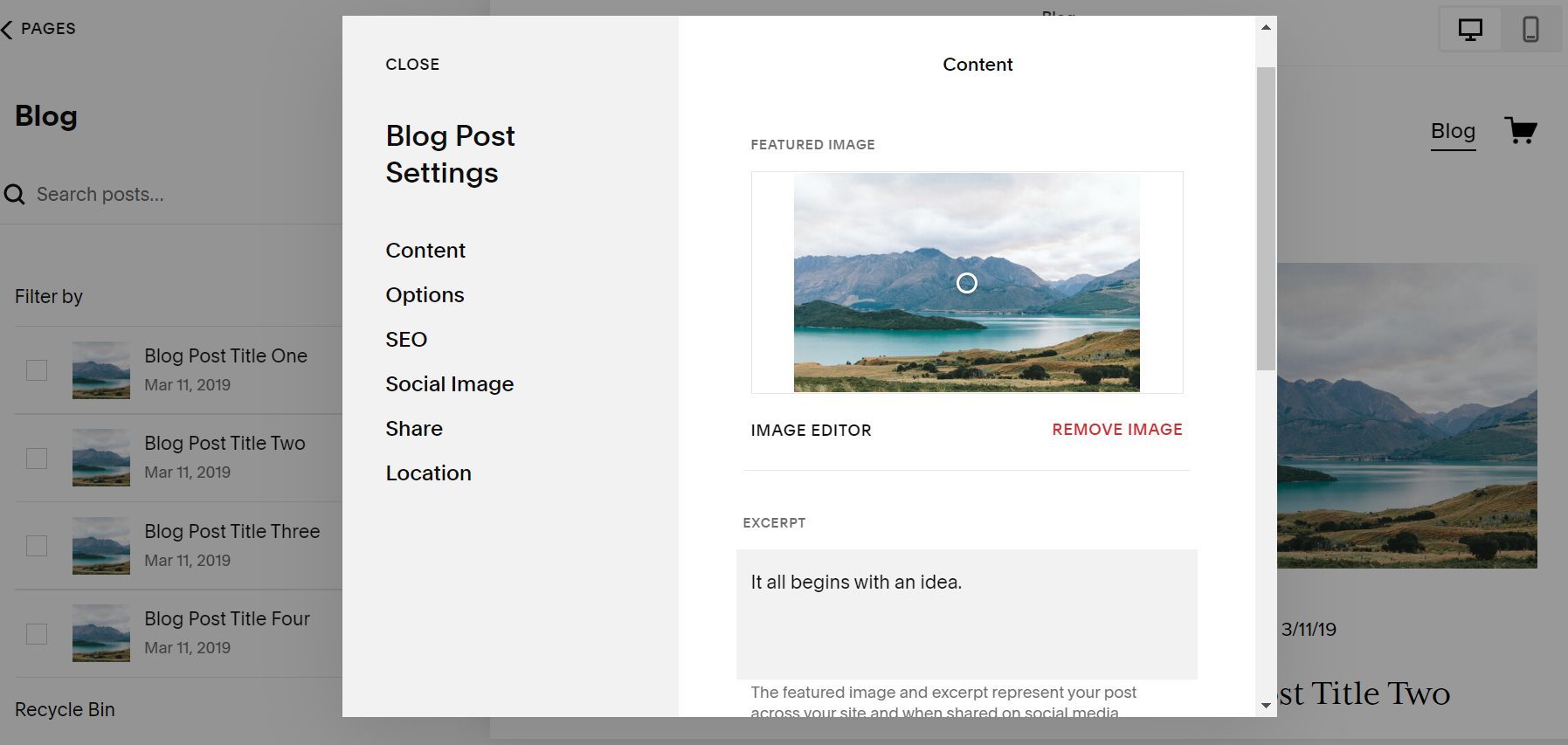The width and height of the screenshot is (1568, 745).
Task: Open the Share settings section
Action: [x=414, y=429]
